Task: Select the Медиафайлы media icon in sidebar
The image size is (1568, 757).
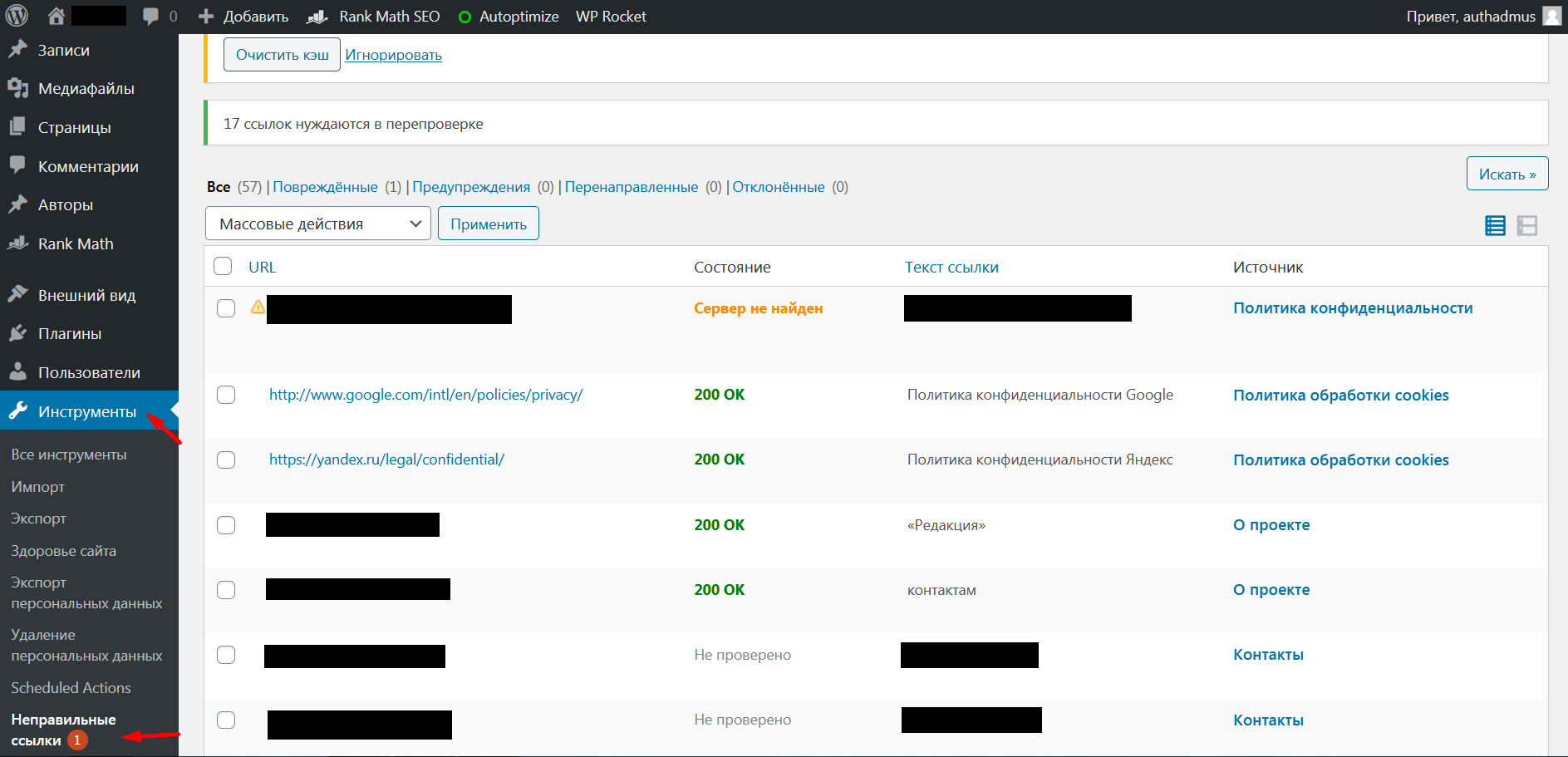Action: [x=18, y=87]
